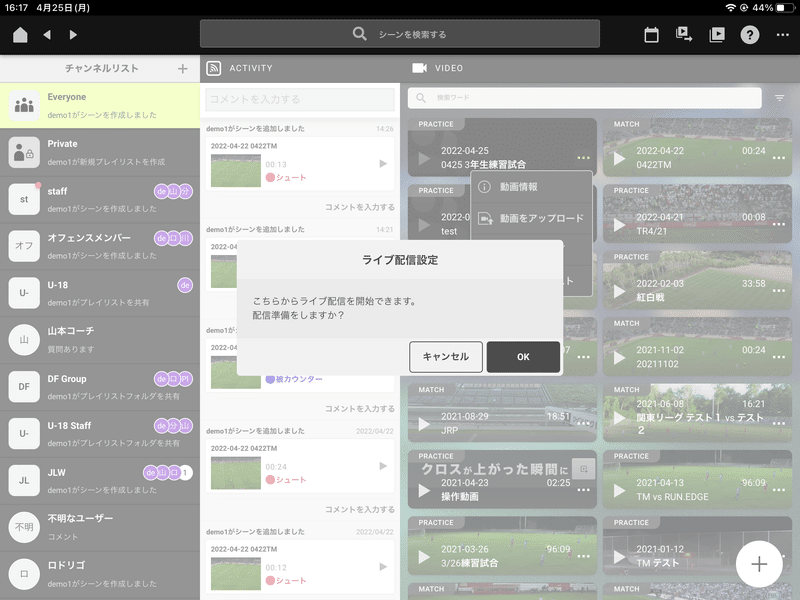The width and height of the screenshot is (800, 600).
Task: Select the Private channel
Action: click(100, 153)
